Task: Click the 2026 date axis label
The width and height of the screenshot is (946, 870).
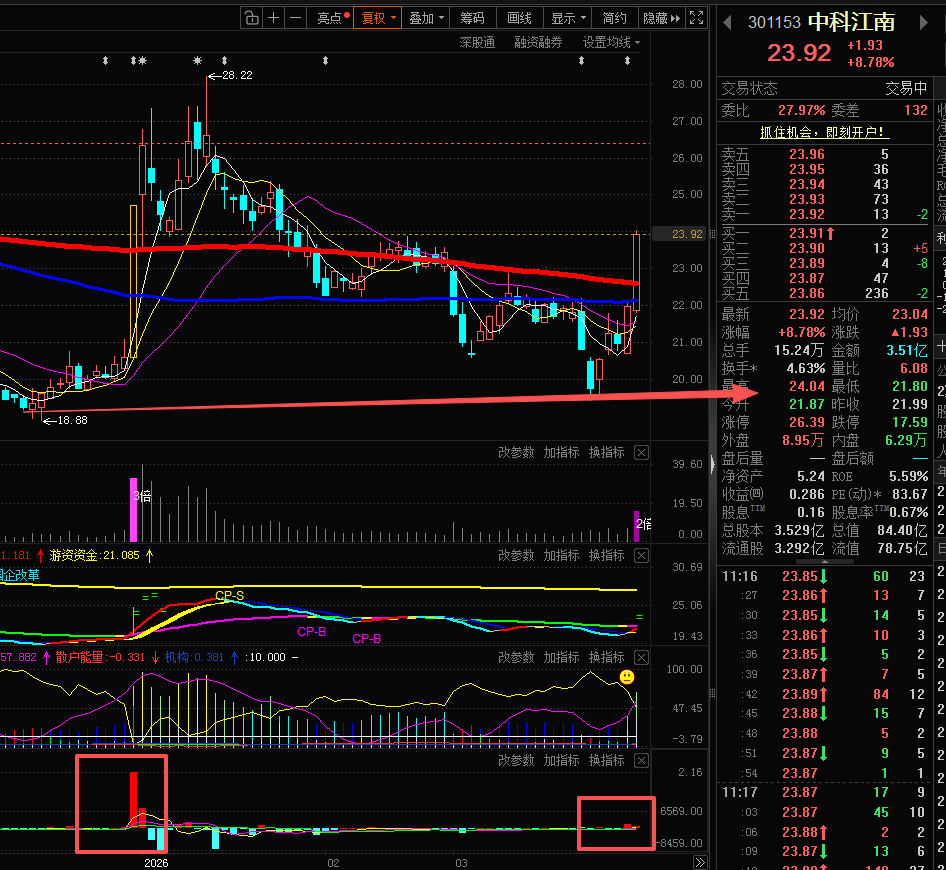Action: pyautogui.click(x=156, y=863)
